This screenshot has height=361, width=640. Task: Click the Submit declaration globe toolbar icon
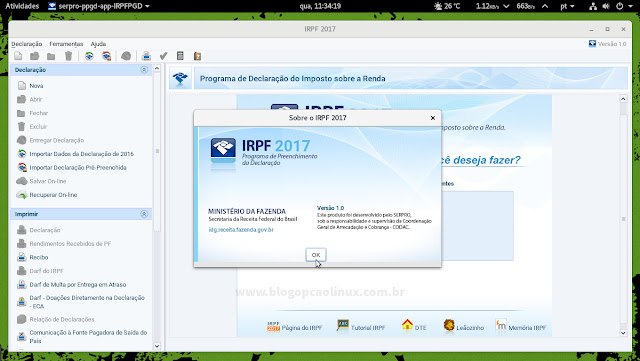(x=126, y=56)
